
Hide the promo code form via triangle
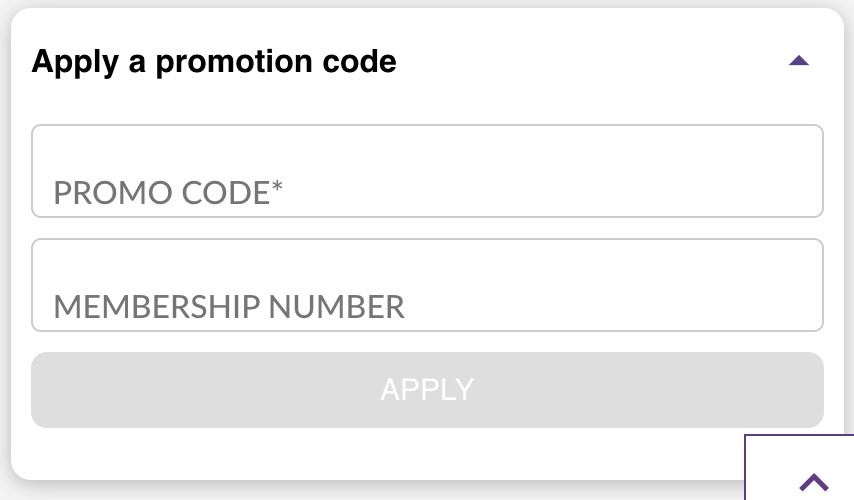pyautogui.click(x=798, y=62)
